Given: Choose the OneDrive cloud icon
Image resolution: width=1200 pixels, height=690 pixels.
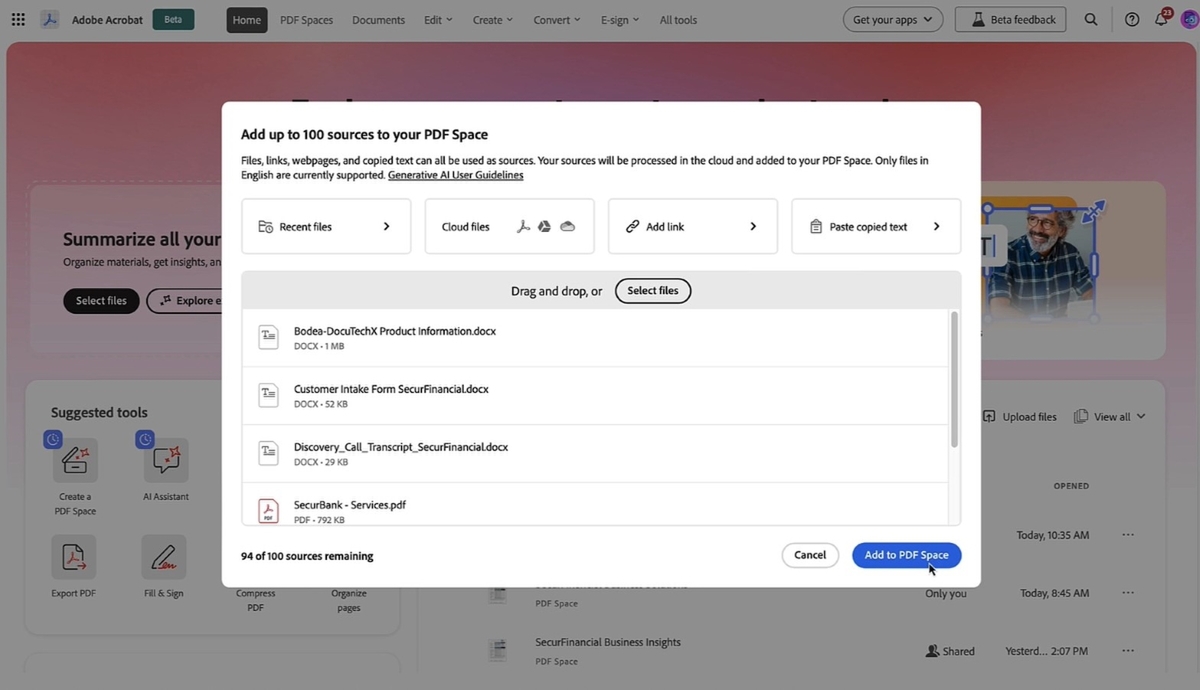Looking at the screenshot, I should click(x=568, y=227).
